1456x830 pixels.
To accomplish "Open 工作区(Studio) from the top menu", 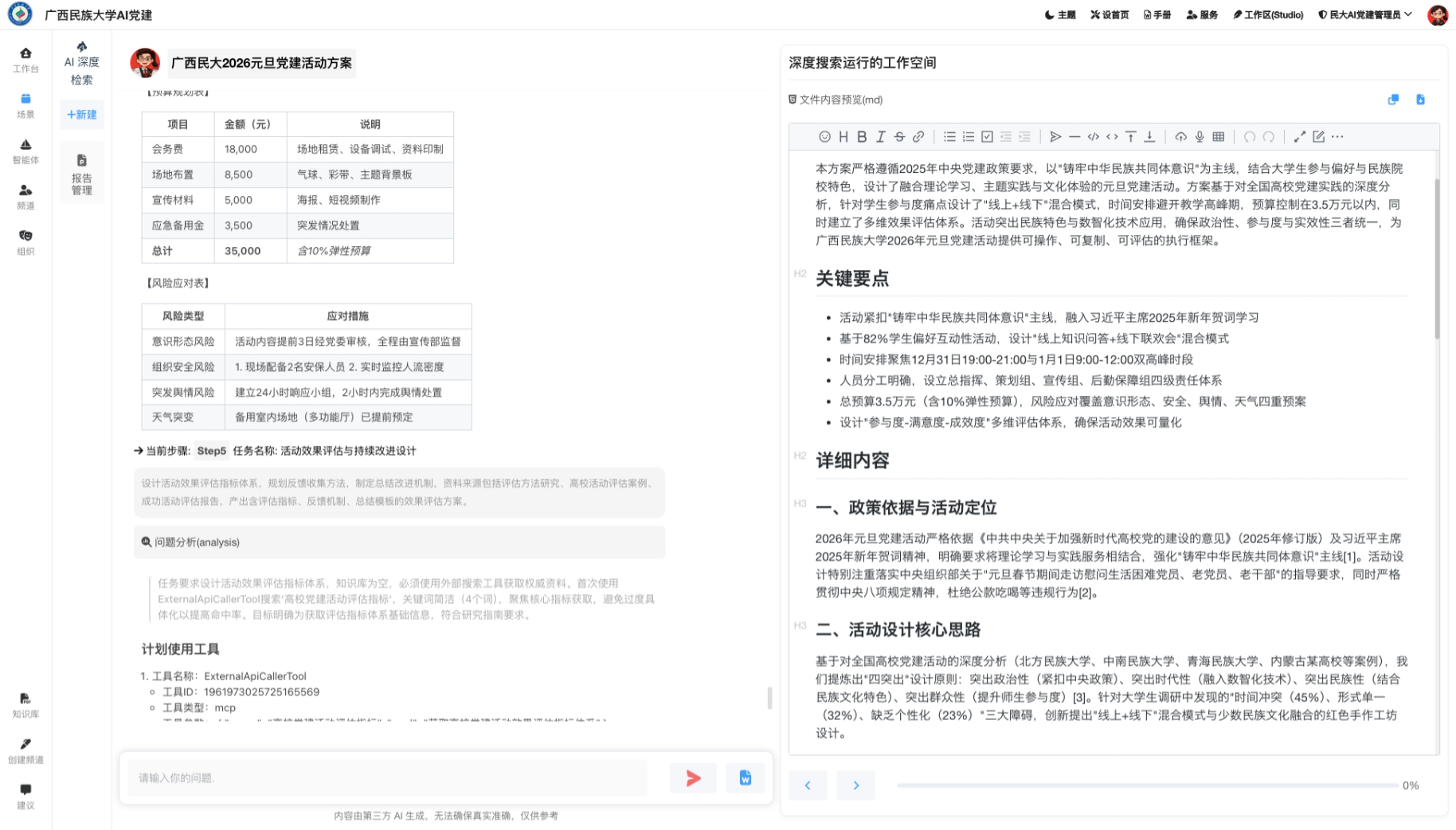I will coord(1268,14).
